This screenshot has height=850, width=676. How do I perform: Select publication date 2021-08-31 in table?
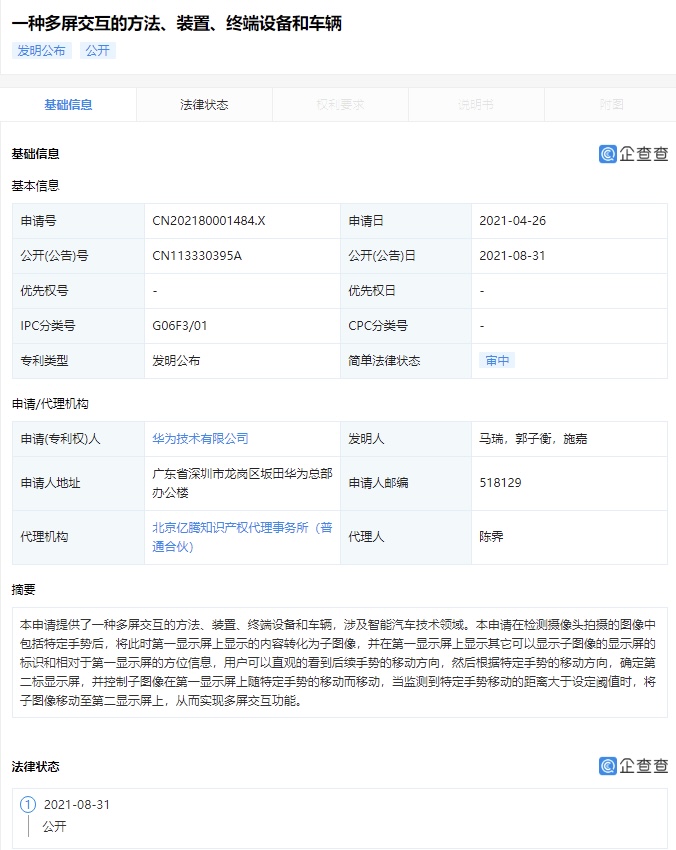coord(512,256)
